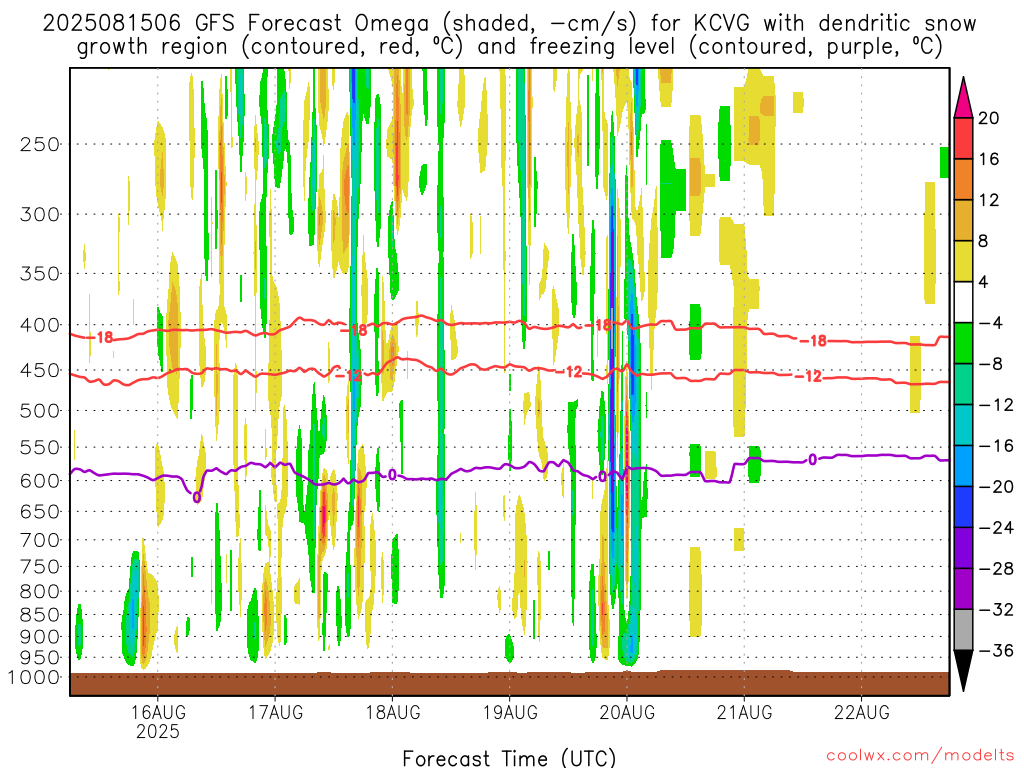Image resolution: width=1024 pixels, height=768 pixels.
Task: Click the colorbar value -4 label
Action: tap(990, 323)
